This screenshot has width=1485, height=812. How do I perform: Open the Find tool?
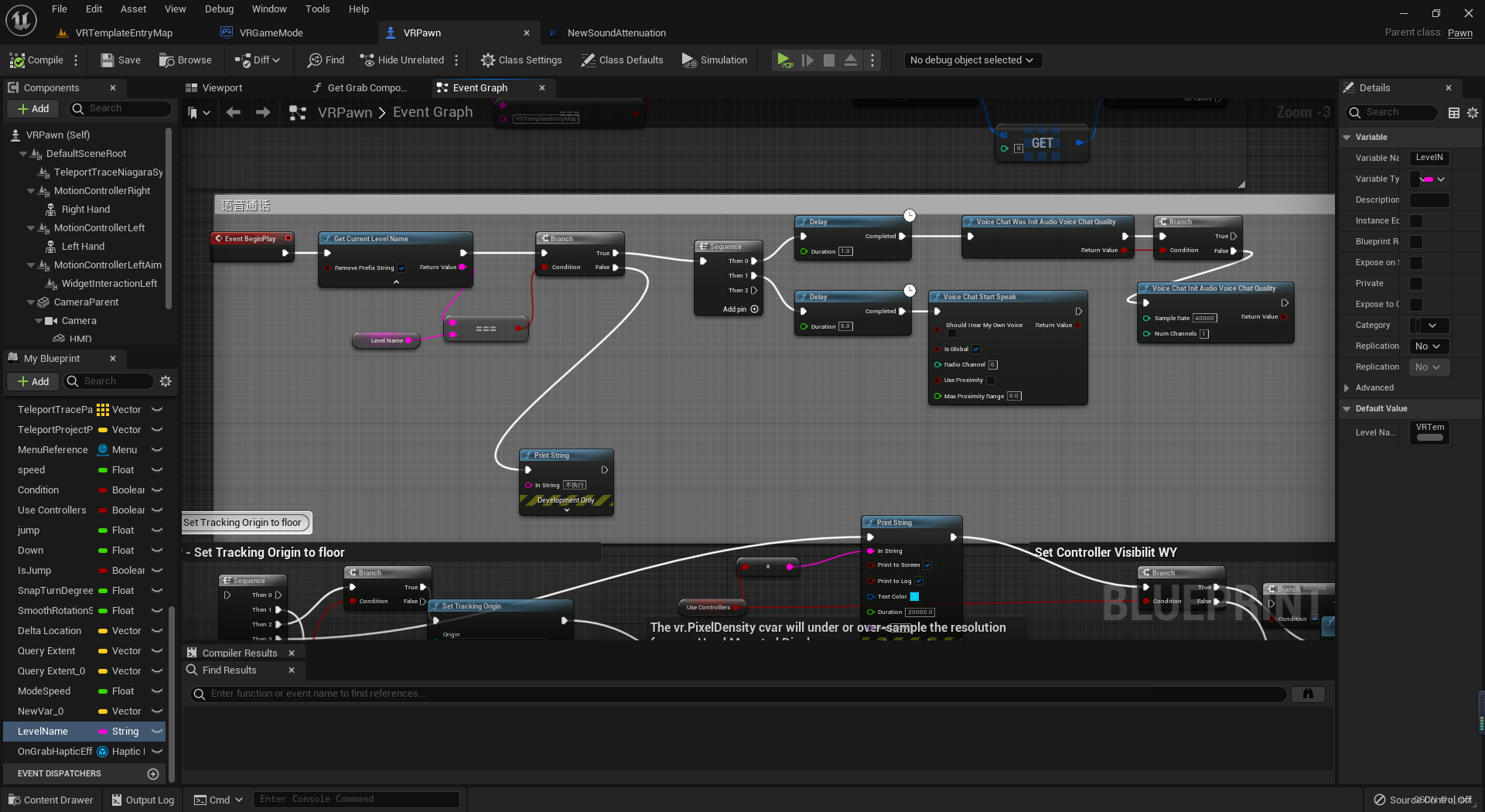326,60
